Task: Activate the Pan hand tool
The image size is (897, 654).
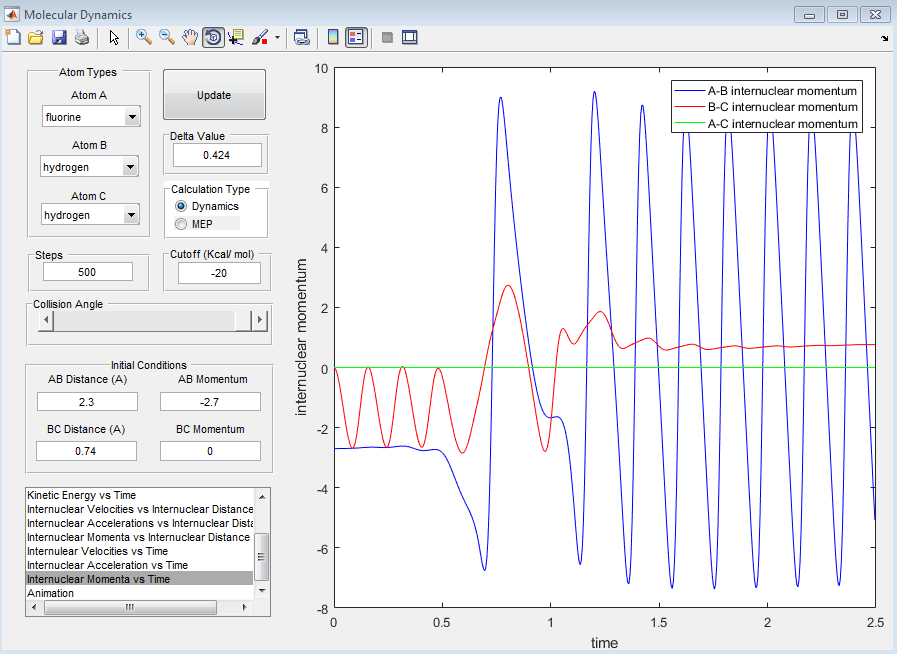Action: pyautogui.click(x=190, y=37)
